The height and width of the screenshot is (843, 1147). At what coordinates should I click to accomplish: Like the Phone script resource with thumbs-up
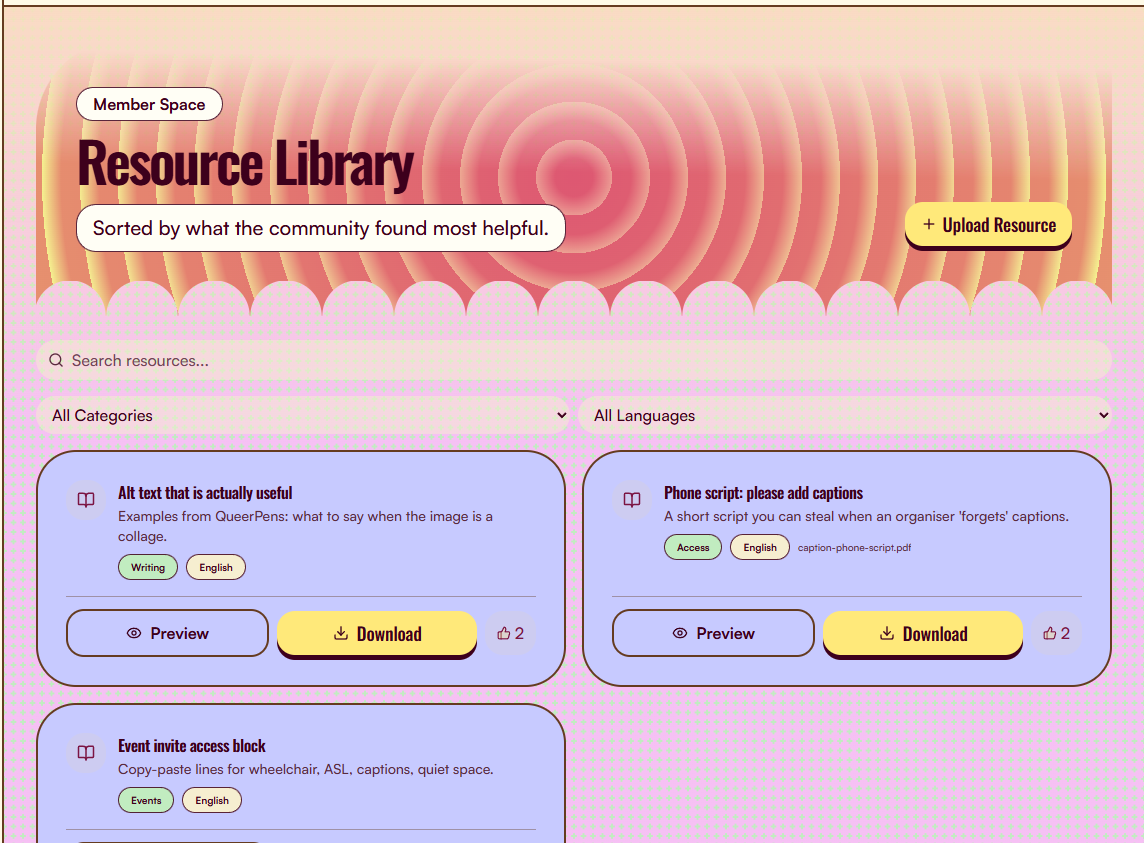point(1056,634)
